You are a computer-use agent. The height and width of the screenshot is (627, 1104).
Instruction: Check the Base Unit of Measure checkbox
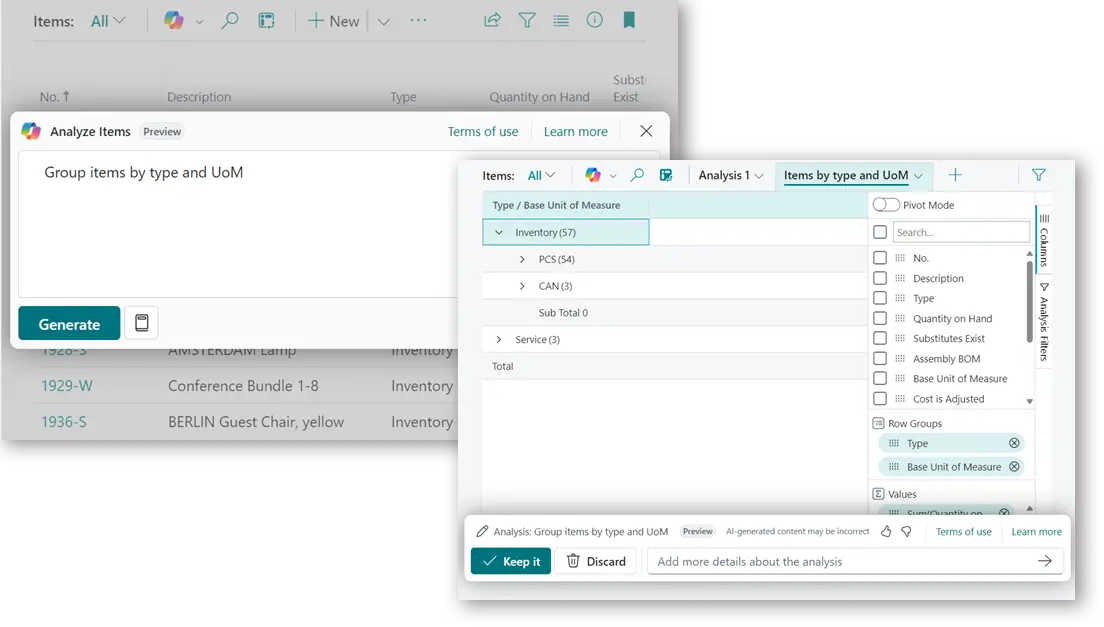tap(880, 378)
